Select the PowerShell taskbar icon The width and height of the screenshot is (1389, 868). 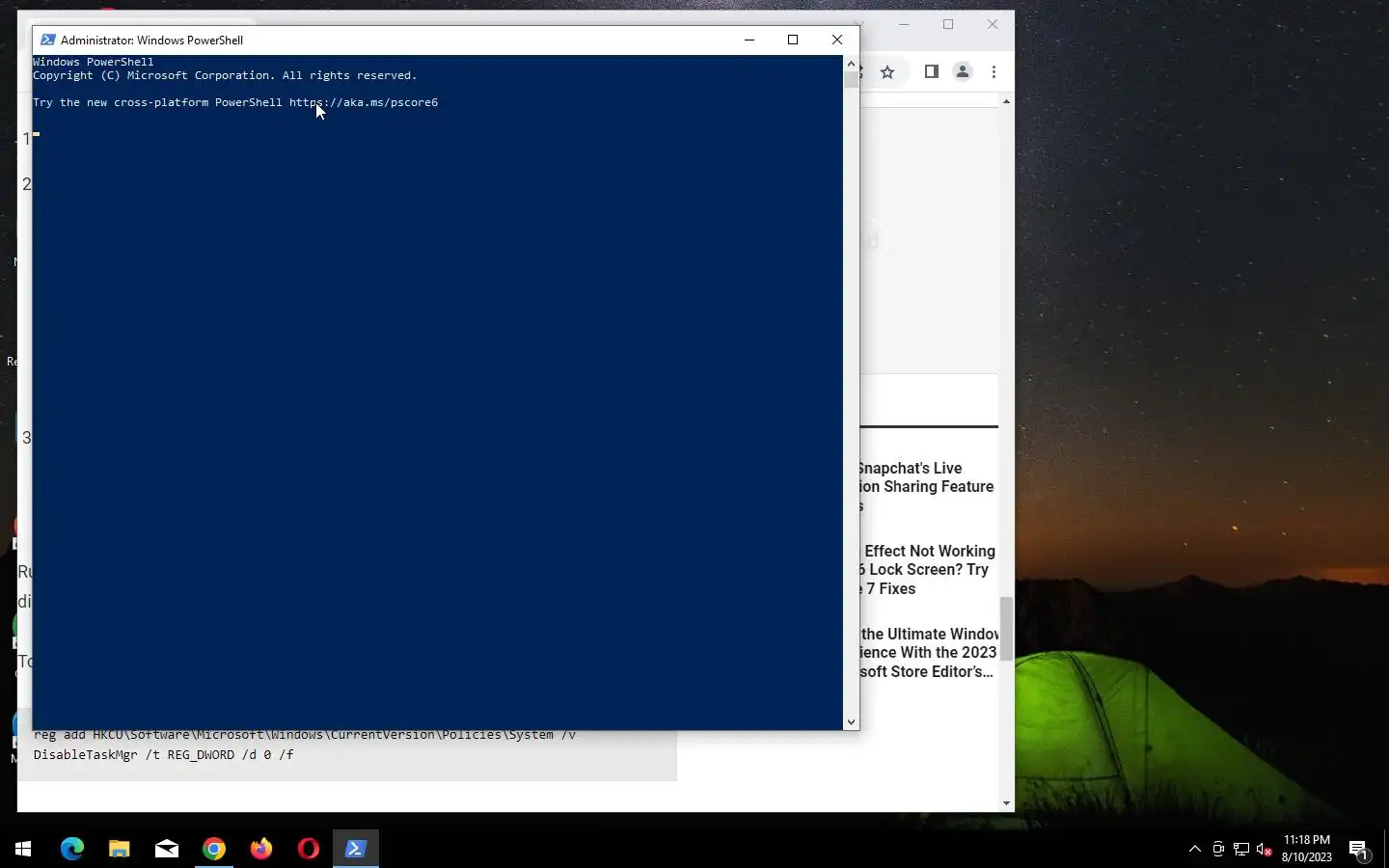pos(356,849)
